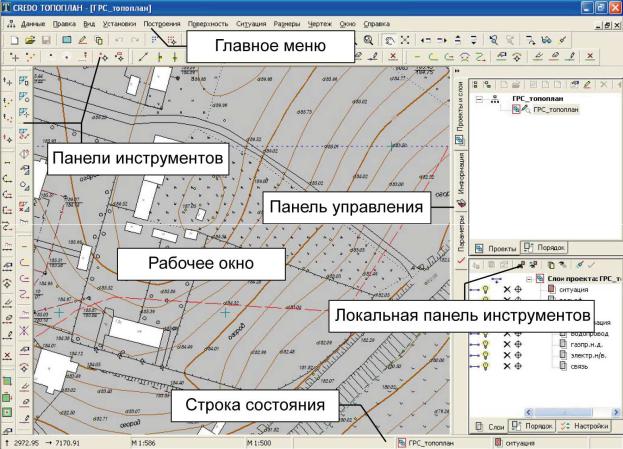Click the layers panel scroll left arrow

pyautogui.click(x=529, y=412)
